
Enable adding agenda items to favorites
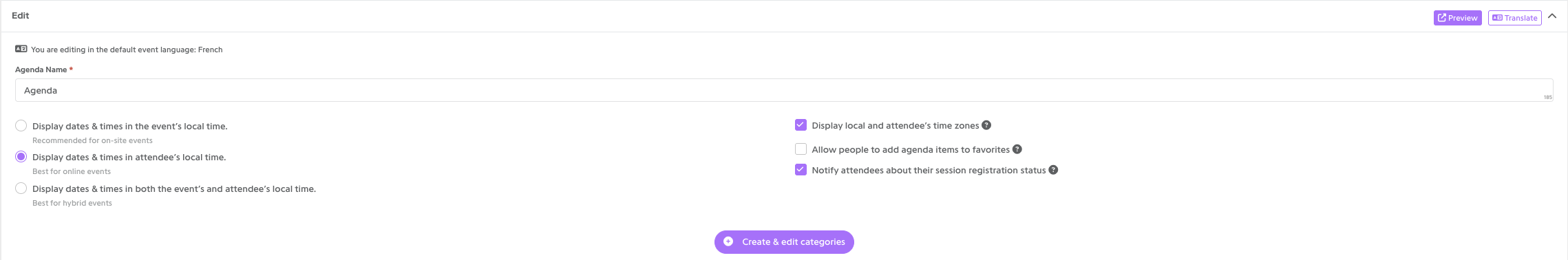tap(801, 149)
